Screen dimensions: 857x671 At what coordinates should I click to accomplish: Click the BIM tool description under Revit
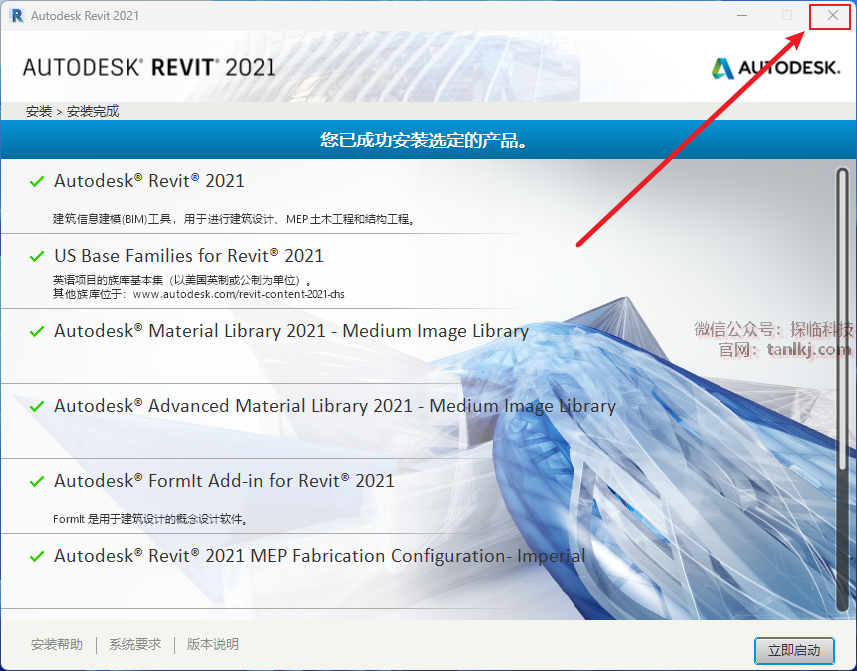tap(235, 219)
